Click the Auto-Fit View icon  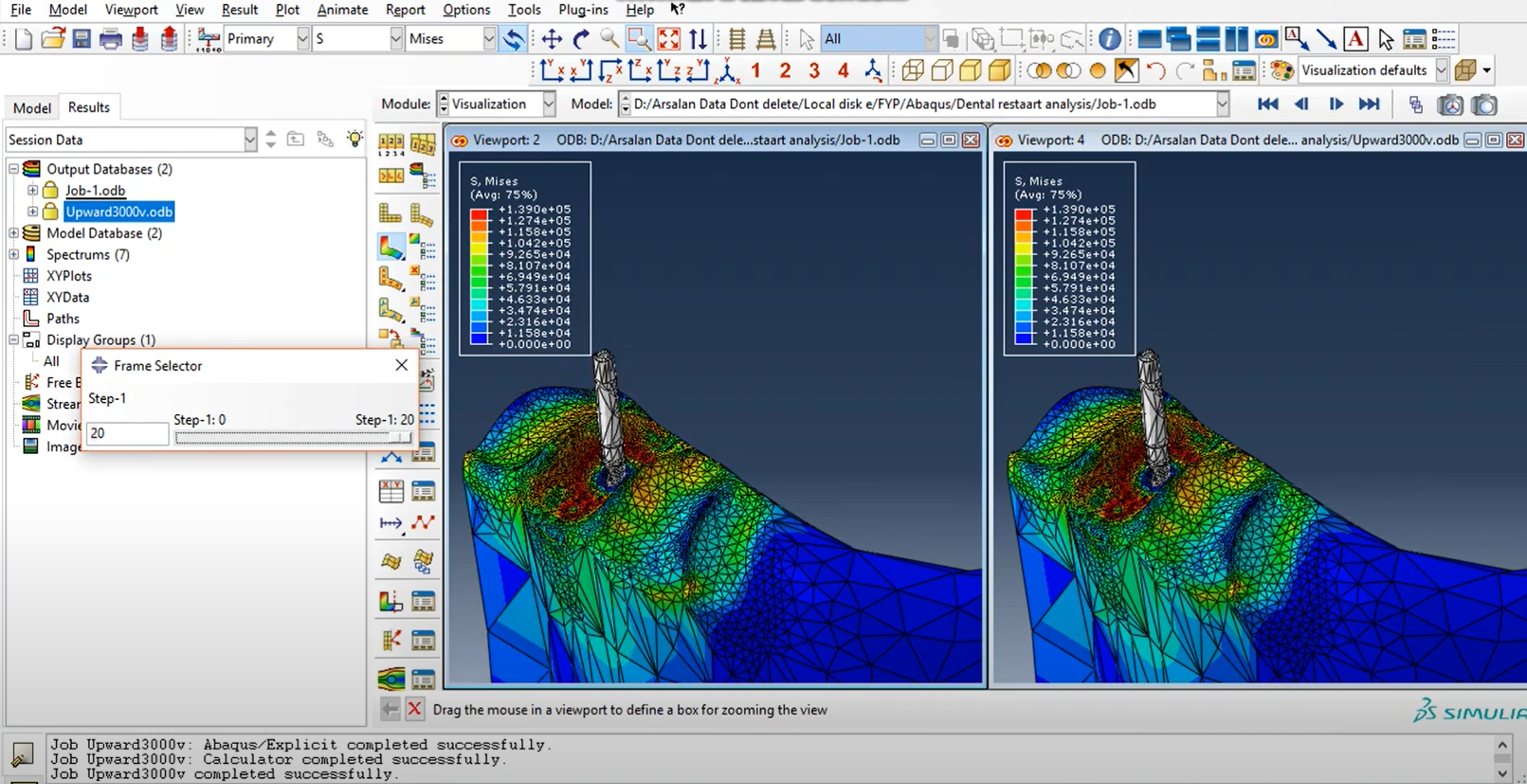pyautogui.click(x=669, y=39)
